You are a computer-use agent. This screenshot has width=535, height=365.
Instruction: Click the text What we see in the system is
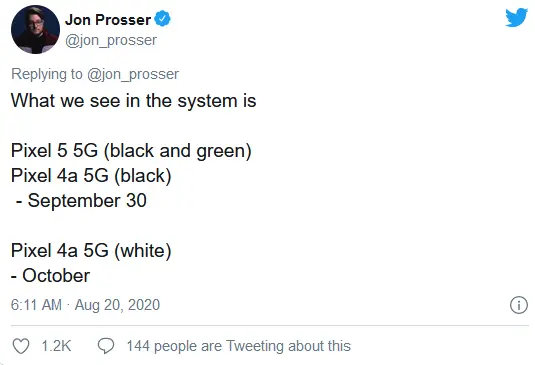tap(133, 101)
